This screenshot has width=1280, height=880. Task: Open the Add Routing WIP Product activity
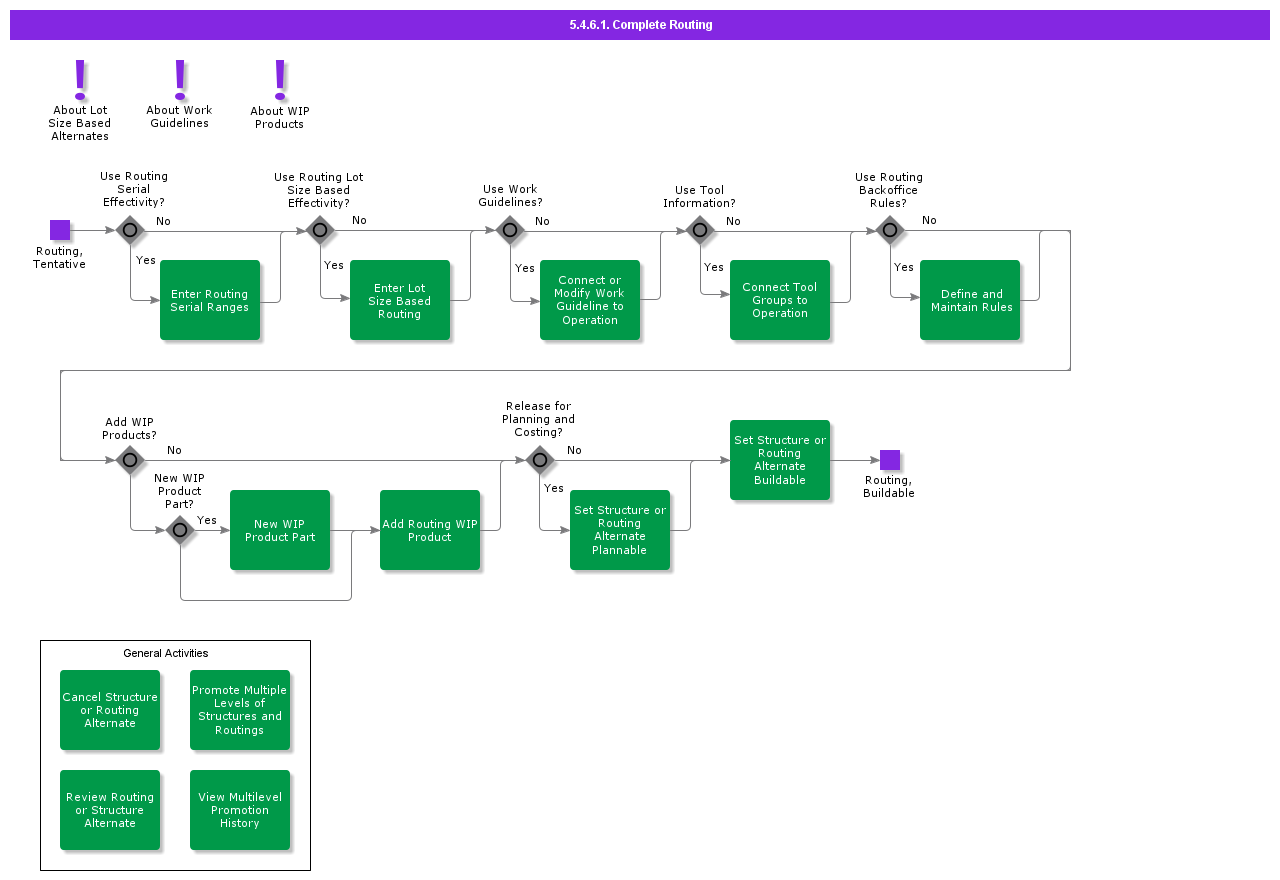point(430,530)
